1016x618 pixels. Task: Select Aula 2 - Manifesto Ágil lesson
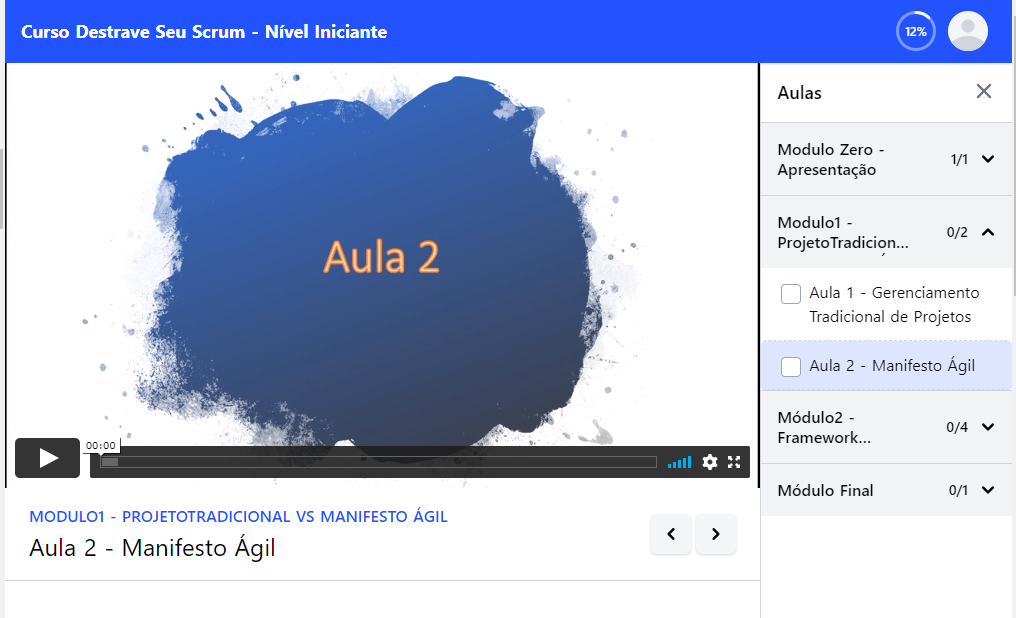(891, 366)
